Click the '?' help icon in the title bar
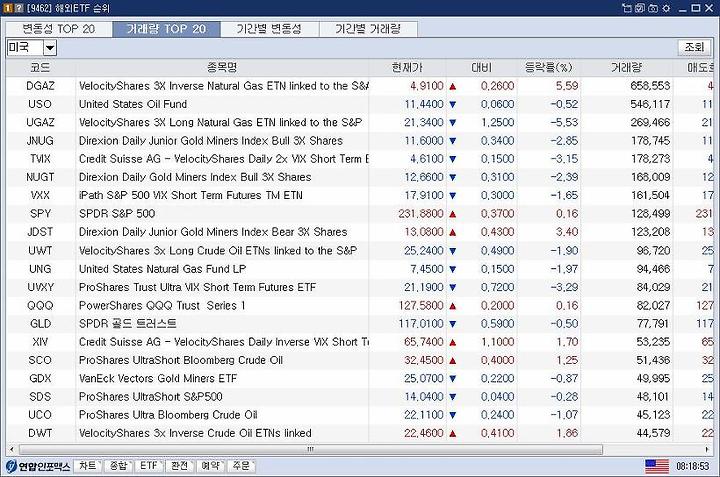720x477 pixels. (x=18, y=8)
